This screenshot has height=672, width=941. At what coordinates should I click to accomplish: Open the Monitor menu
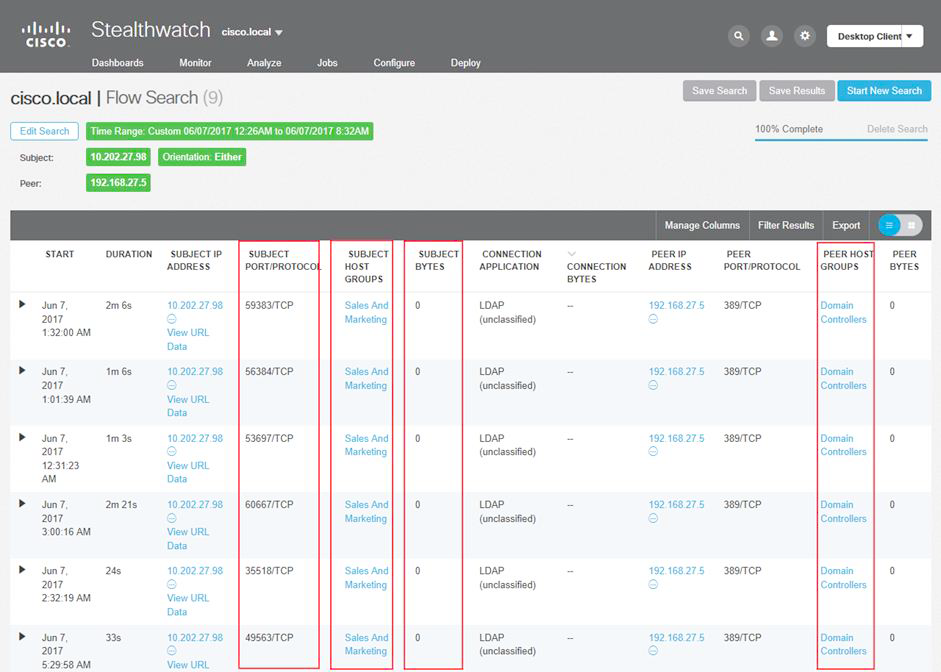(x=196, y=62)
